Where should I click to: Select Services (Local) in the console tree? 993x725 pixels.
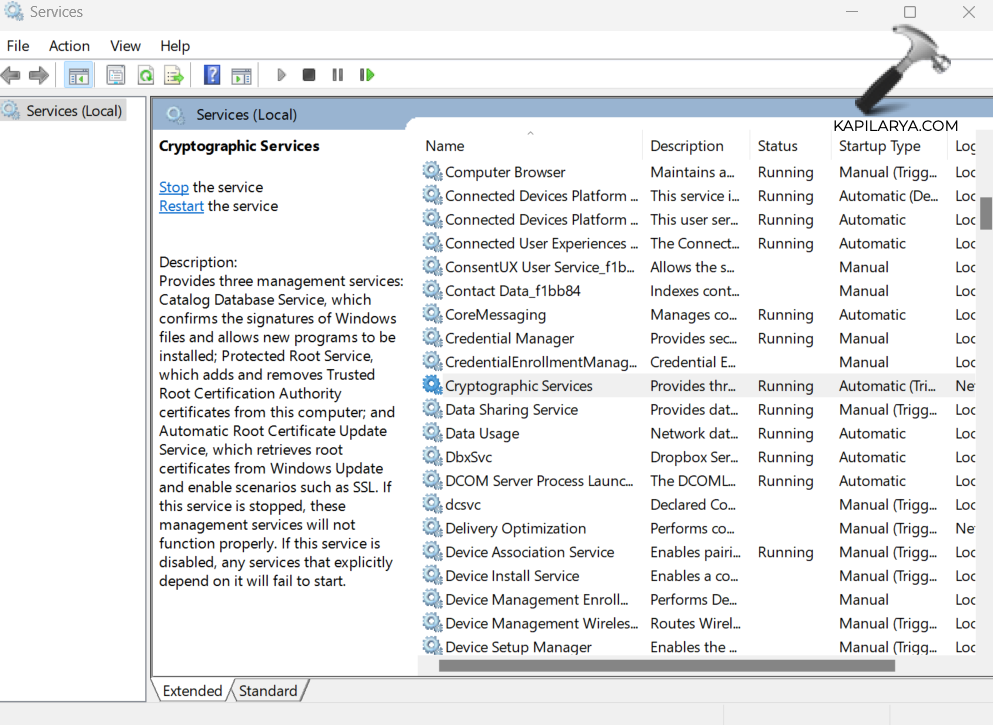(73, 111)
